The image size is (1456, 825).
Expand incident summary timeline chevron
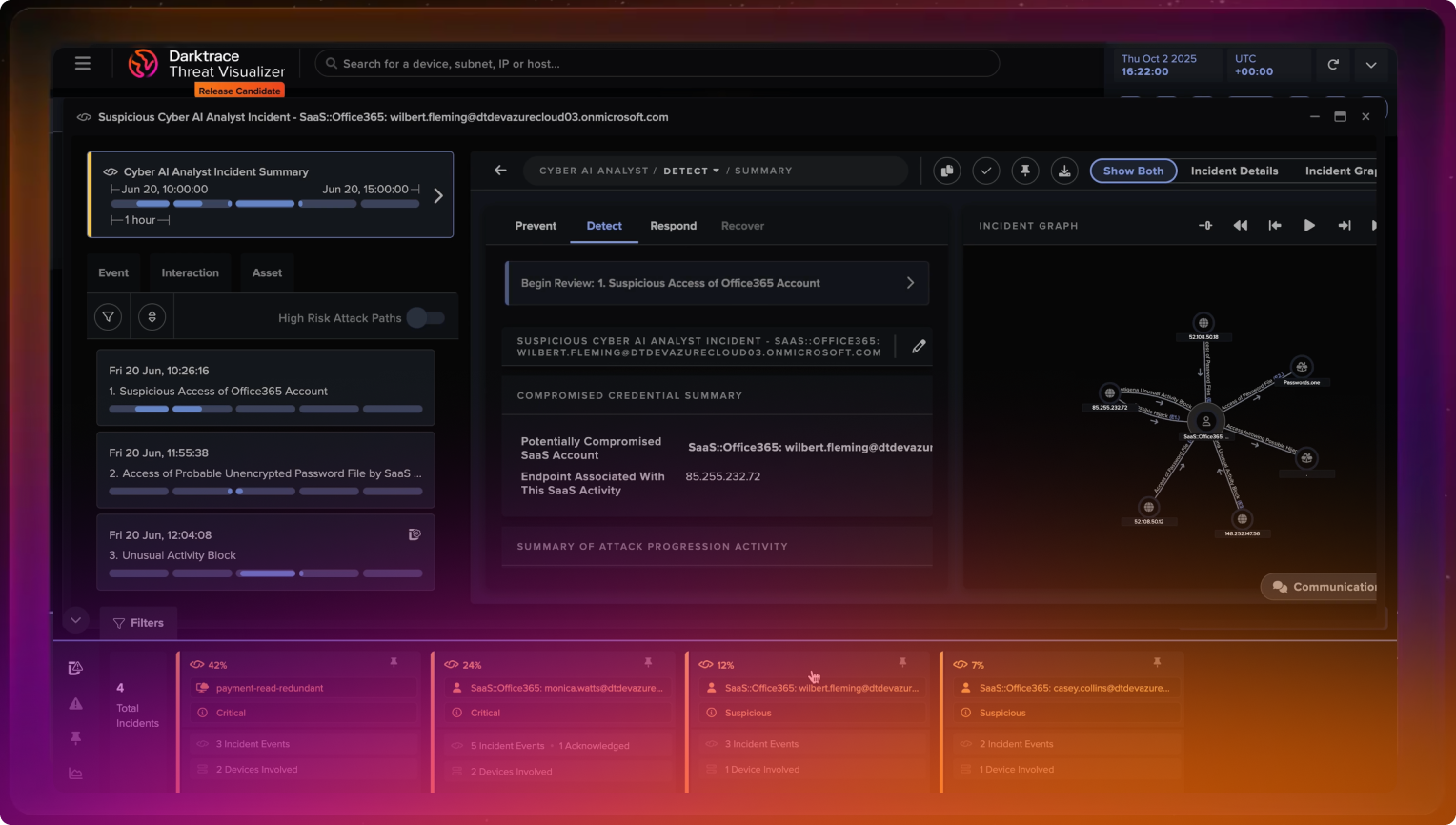pos(438,195)
